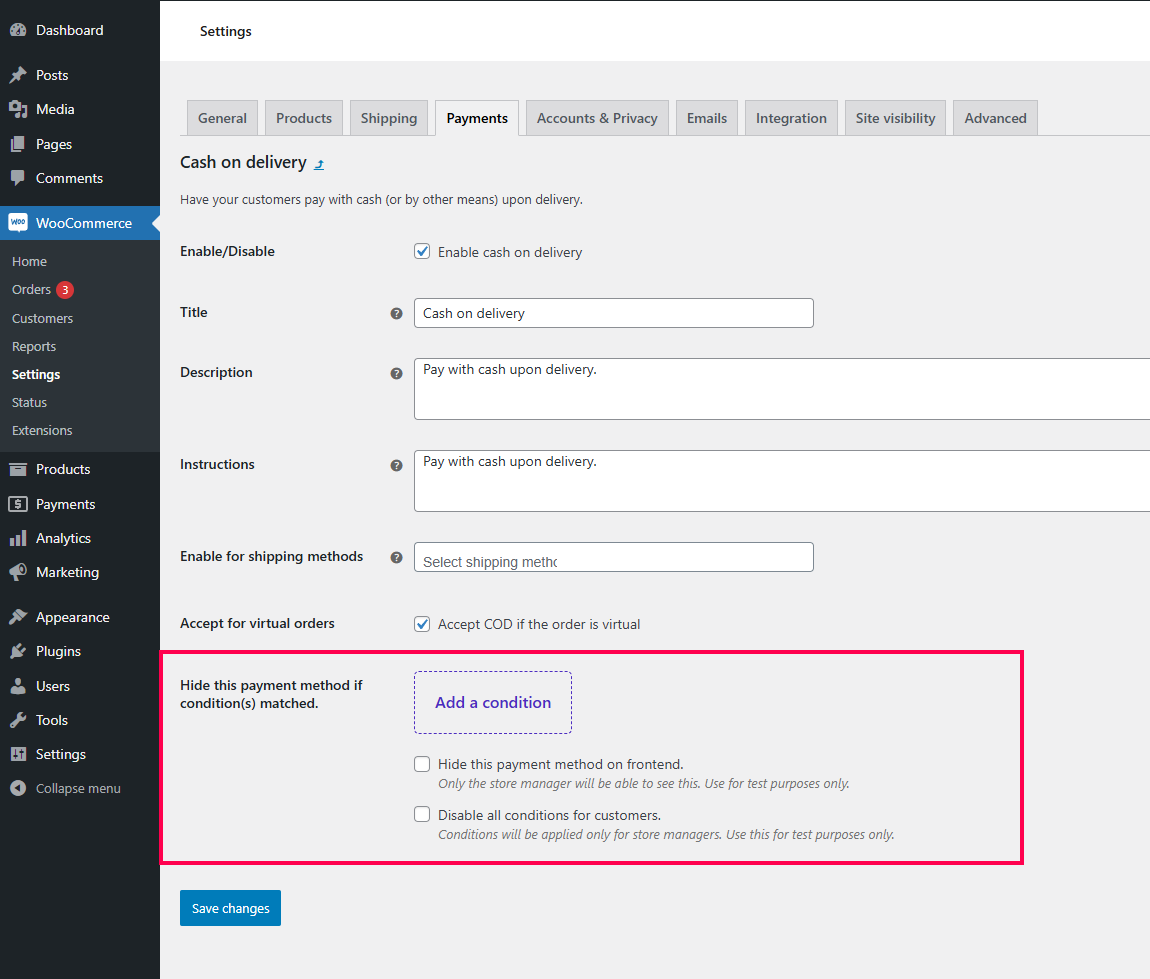Open Media library via its icon
The image size is (1150, 979).
18,109
